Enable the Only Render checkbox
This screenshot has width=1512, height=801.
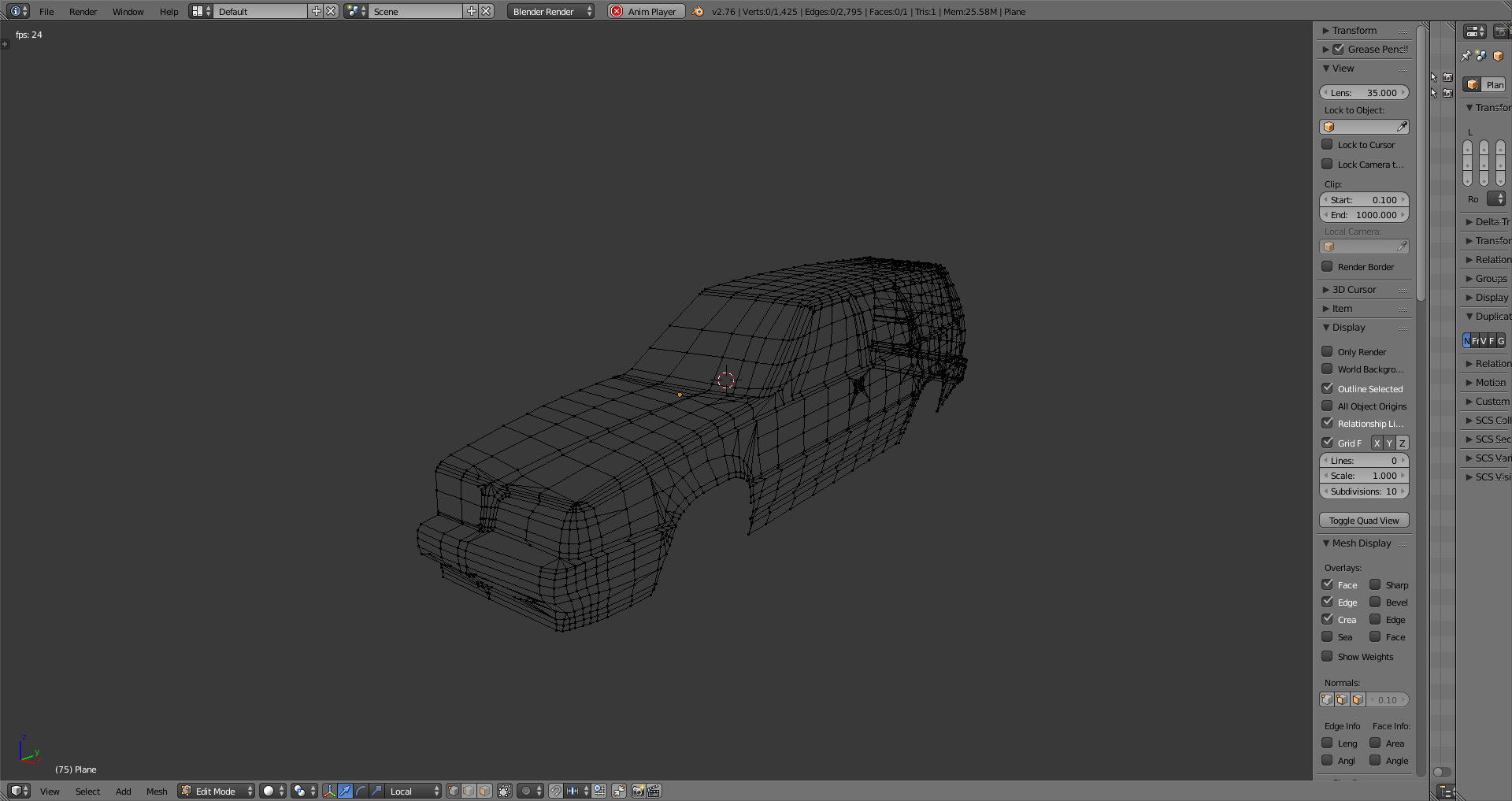1327,352
